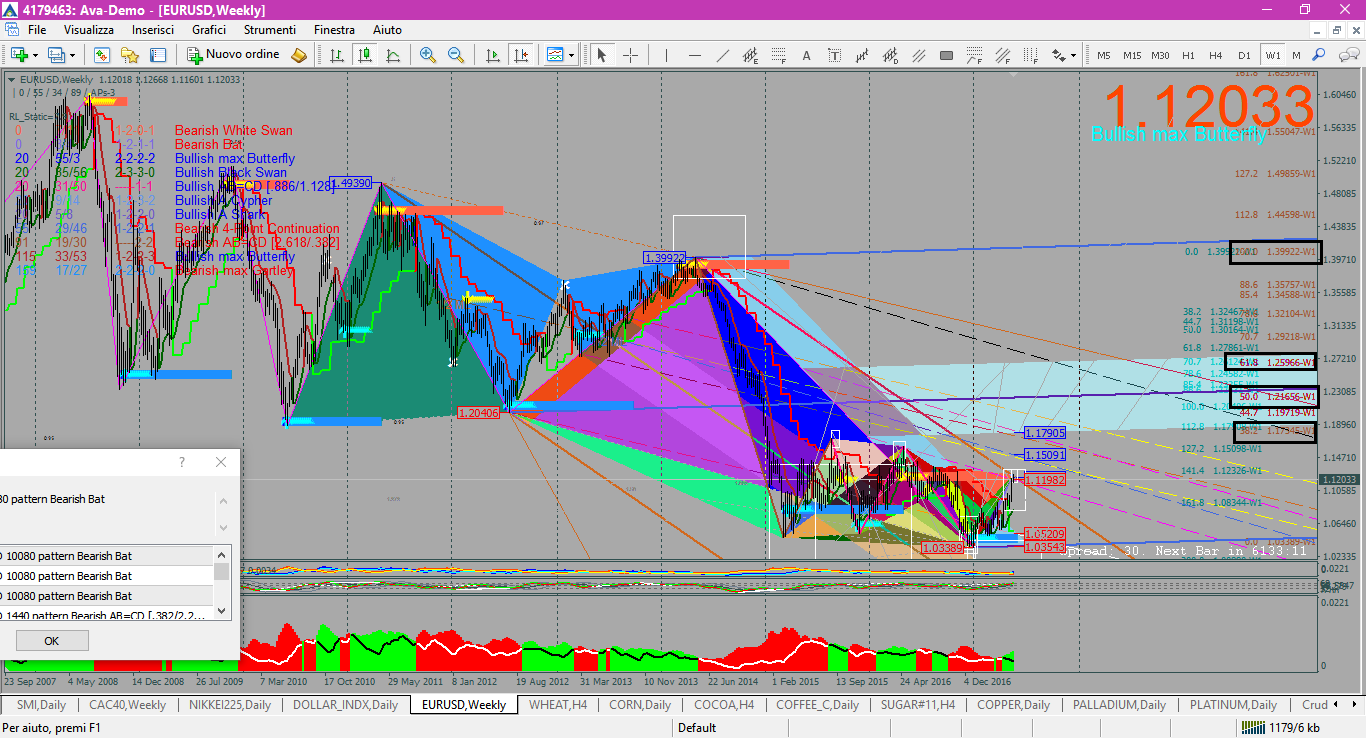Select the standard cursor arrow tool
The height and width of the screenshot is (738, 1366).
601,55
